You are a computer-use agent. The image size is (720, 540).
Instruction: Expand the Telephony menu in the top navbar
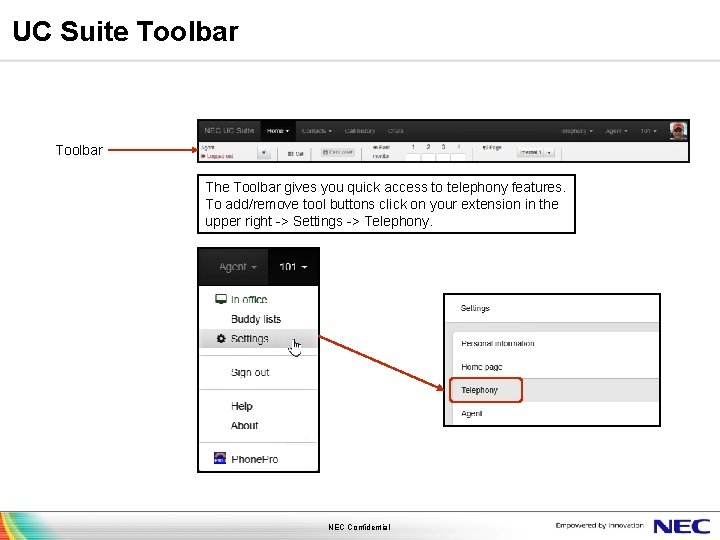coord(576,131)
